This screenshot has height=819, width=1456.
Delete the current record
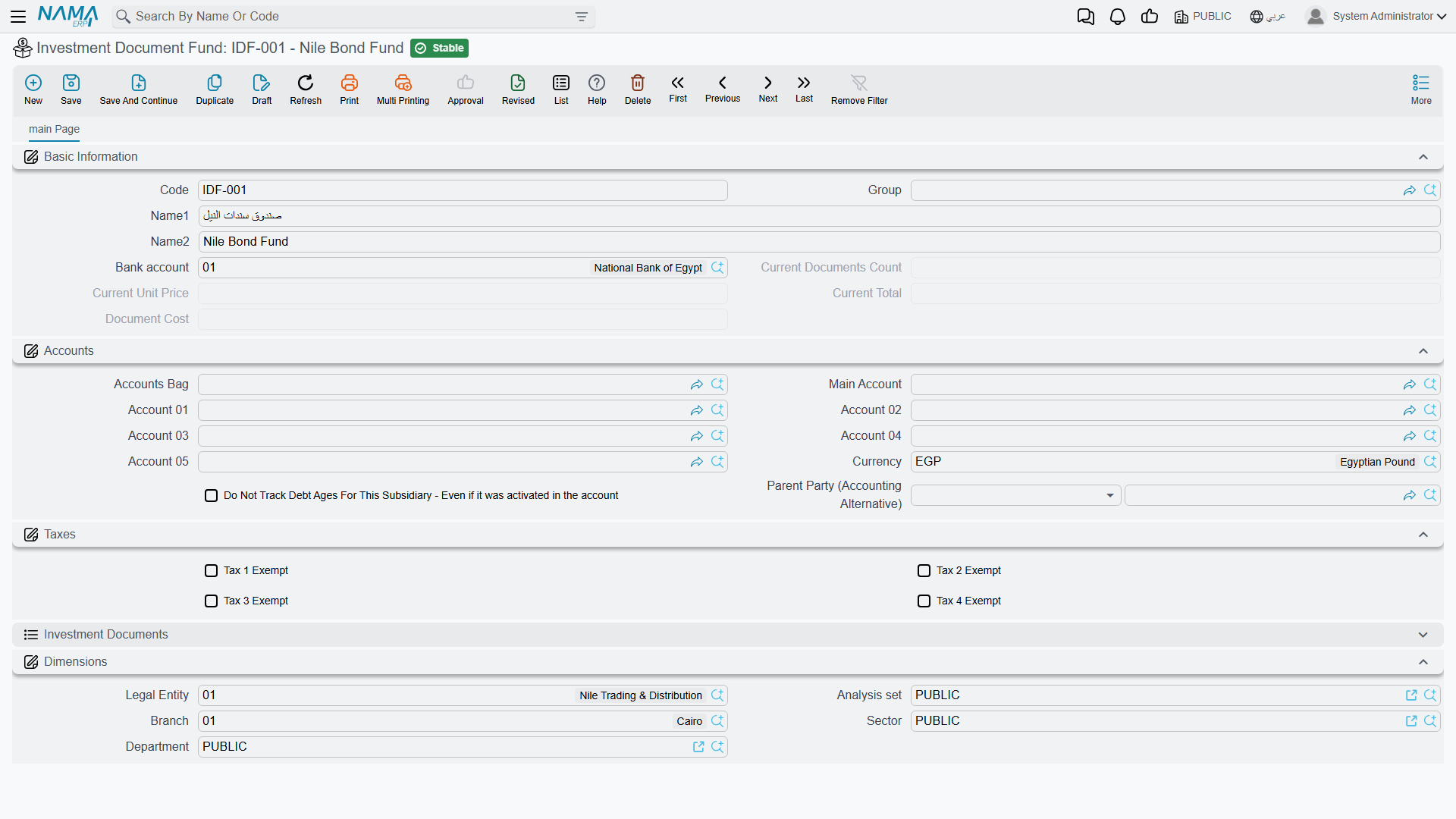638,83
